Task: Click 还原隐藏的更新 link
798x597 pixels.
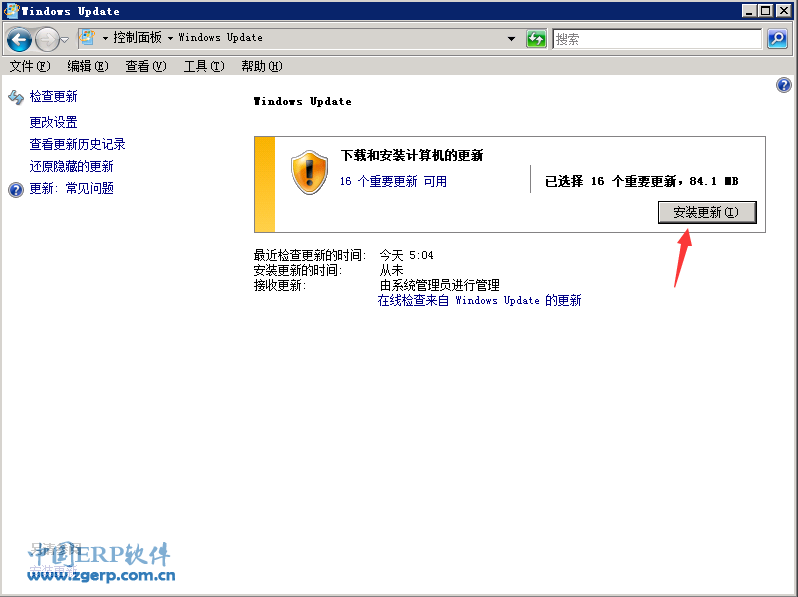Action: (x=71, y=166)
